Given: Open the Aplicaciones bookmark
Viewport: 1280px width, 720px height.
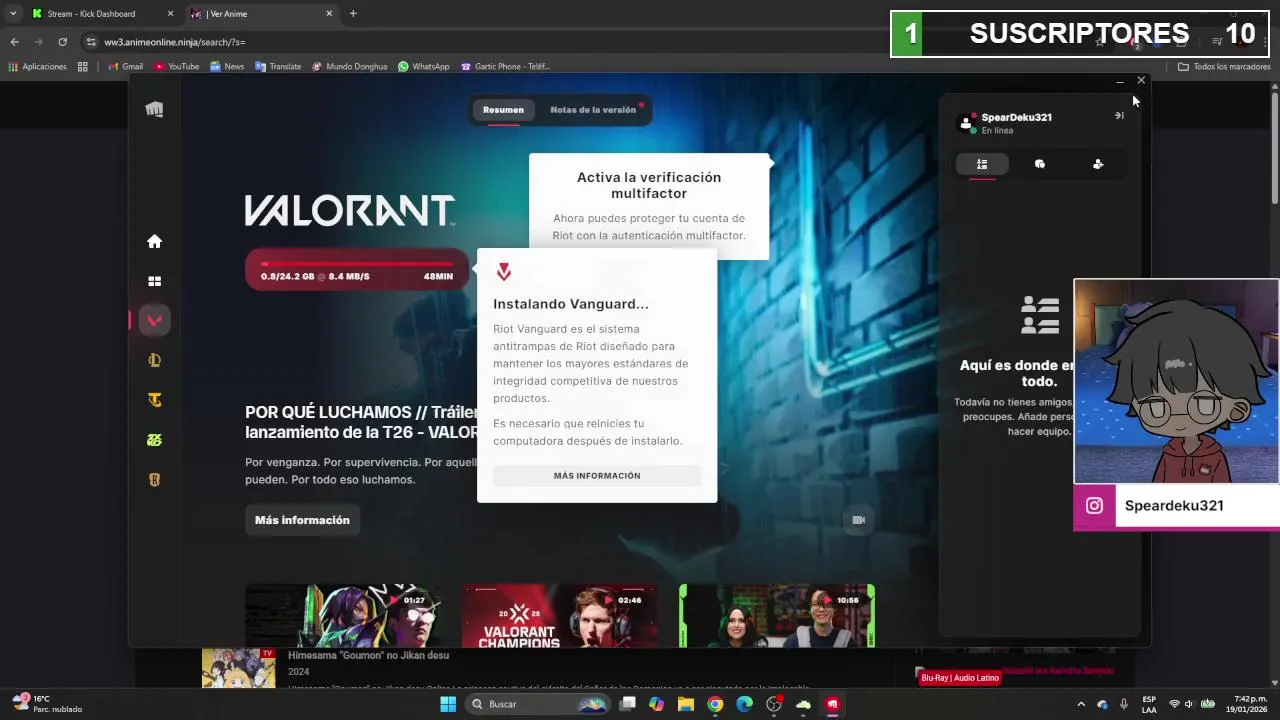Looking at the screenshot, I should pyautogui.click(x=38, y=67).
